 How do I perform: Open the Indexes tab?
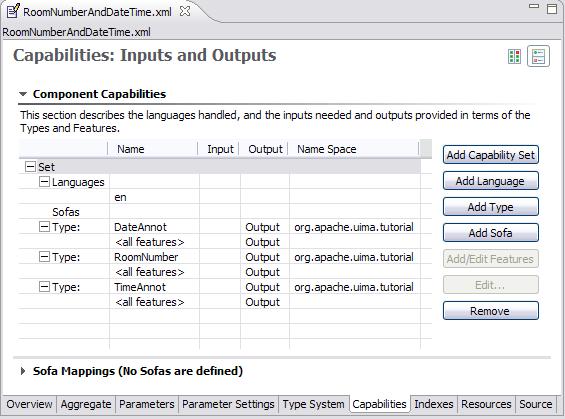[434, 404]
